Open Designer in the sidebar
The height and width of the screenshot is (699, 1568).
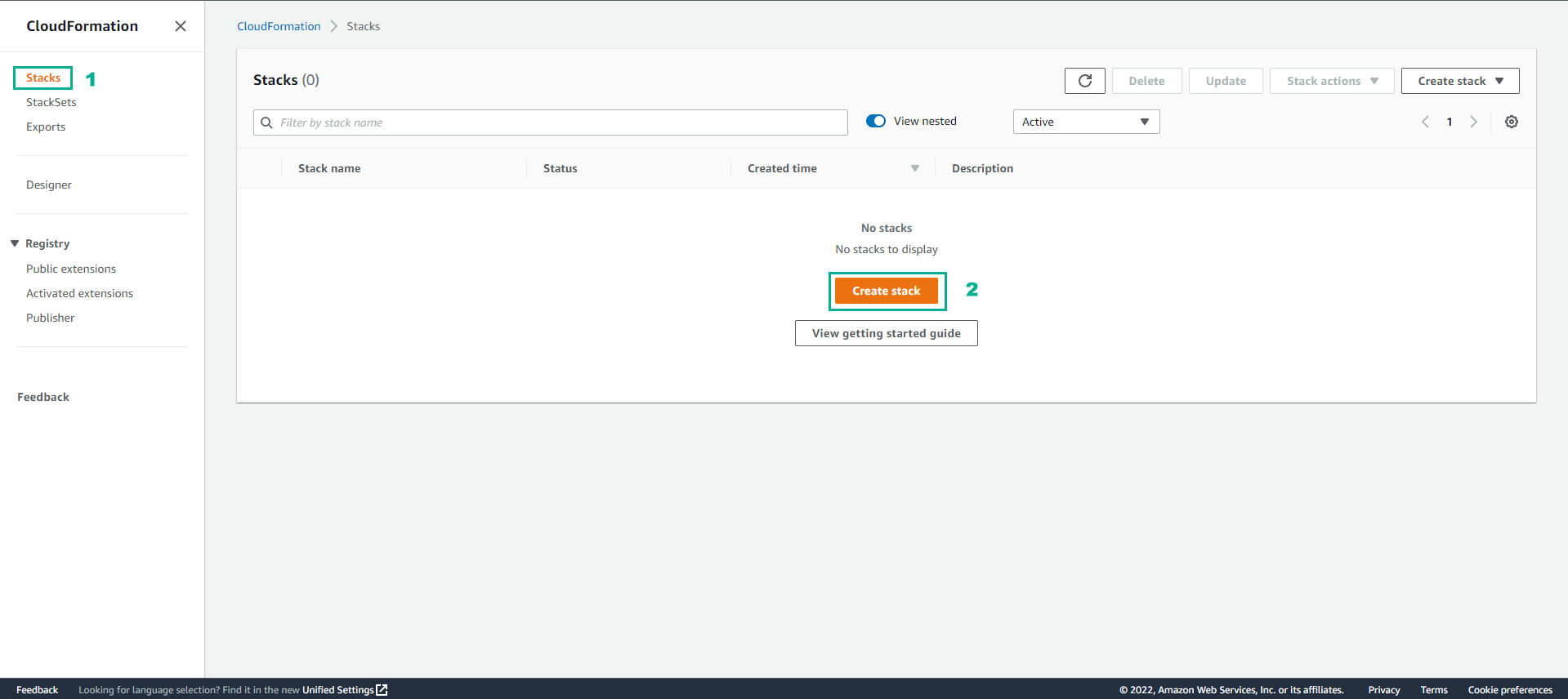[49, 185]
